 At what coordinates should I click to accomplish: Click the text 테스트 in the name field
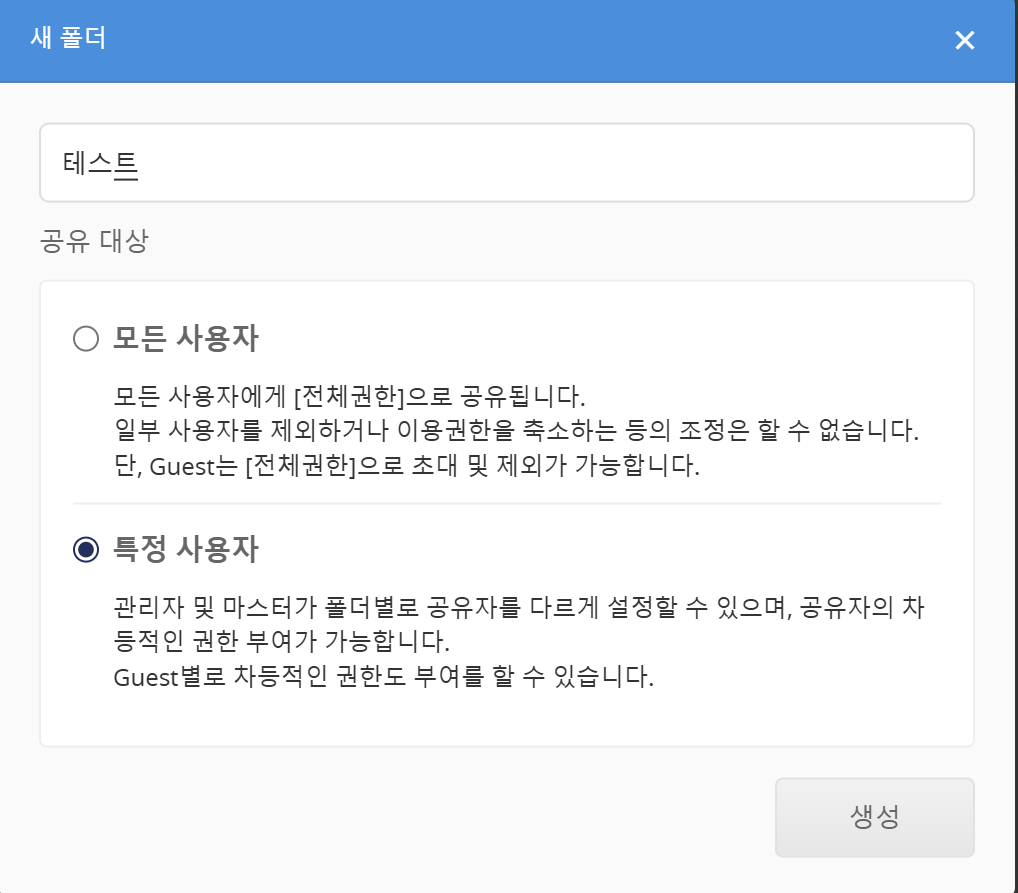[100, 164]
